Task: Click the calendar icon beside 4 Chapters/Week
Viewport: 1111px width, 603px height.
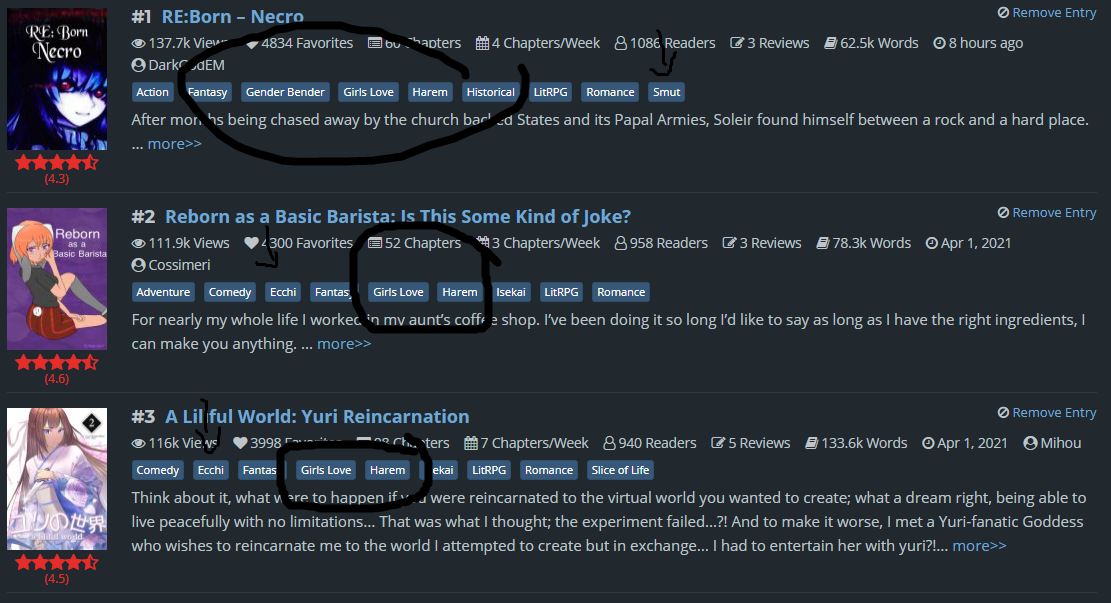Action: [482, 43]
